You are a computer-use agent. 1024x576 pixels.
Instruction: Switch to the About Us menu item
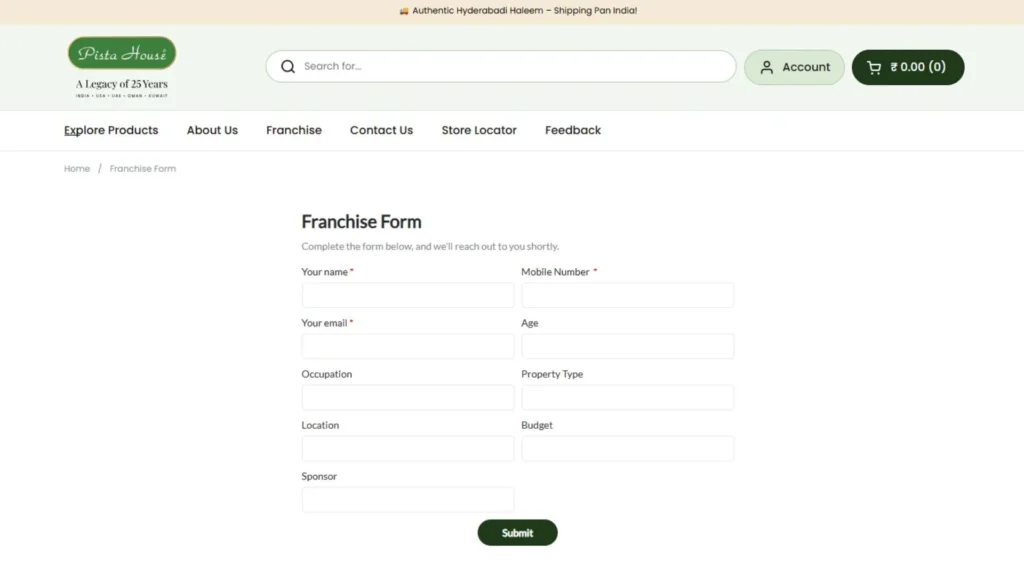tap(212, 130)
